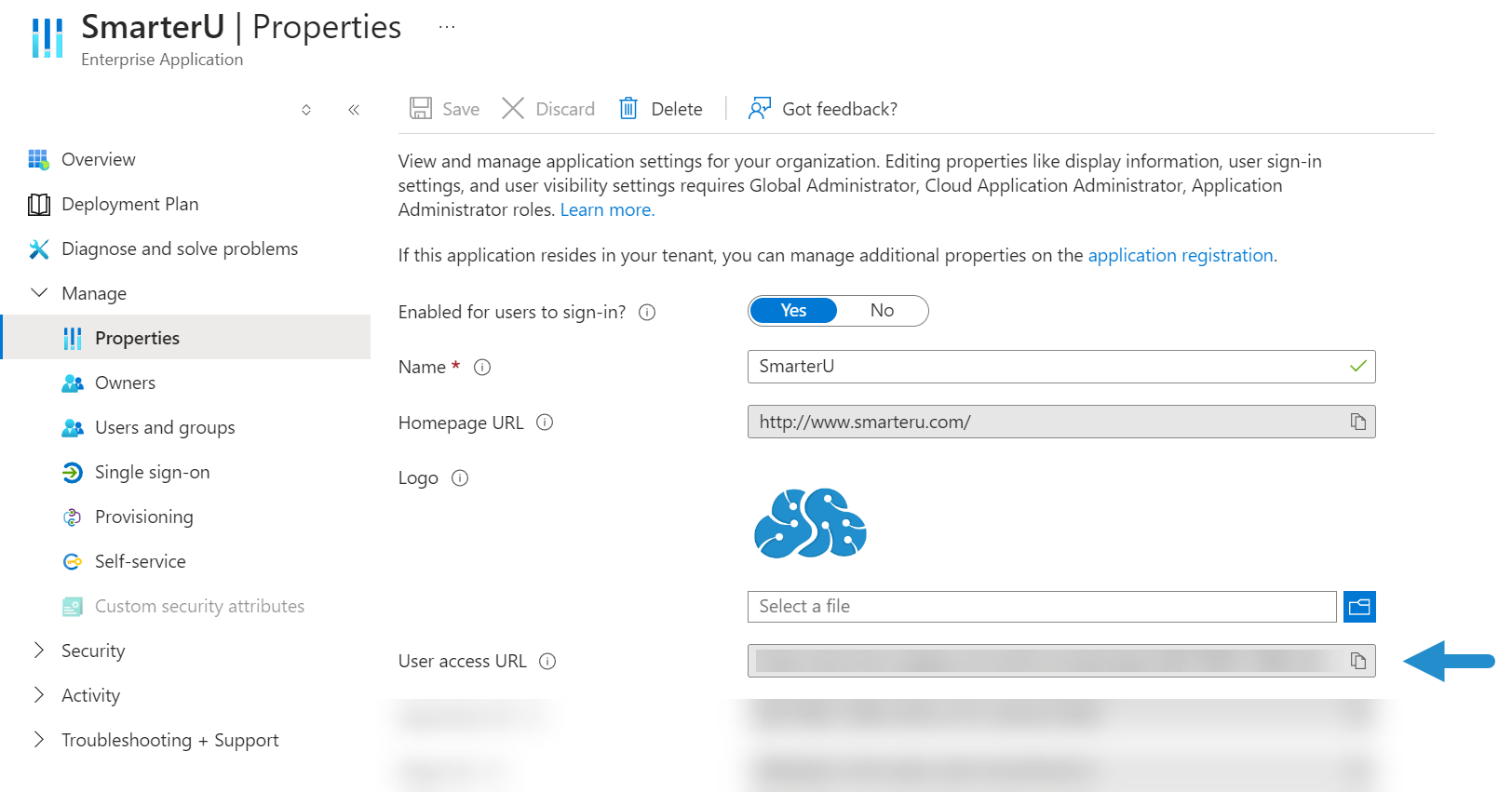This screenshot has width=1512, height=792.
Task: Click the up-down sort arrows in sidebar
Action: (306, 110)
